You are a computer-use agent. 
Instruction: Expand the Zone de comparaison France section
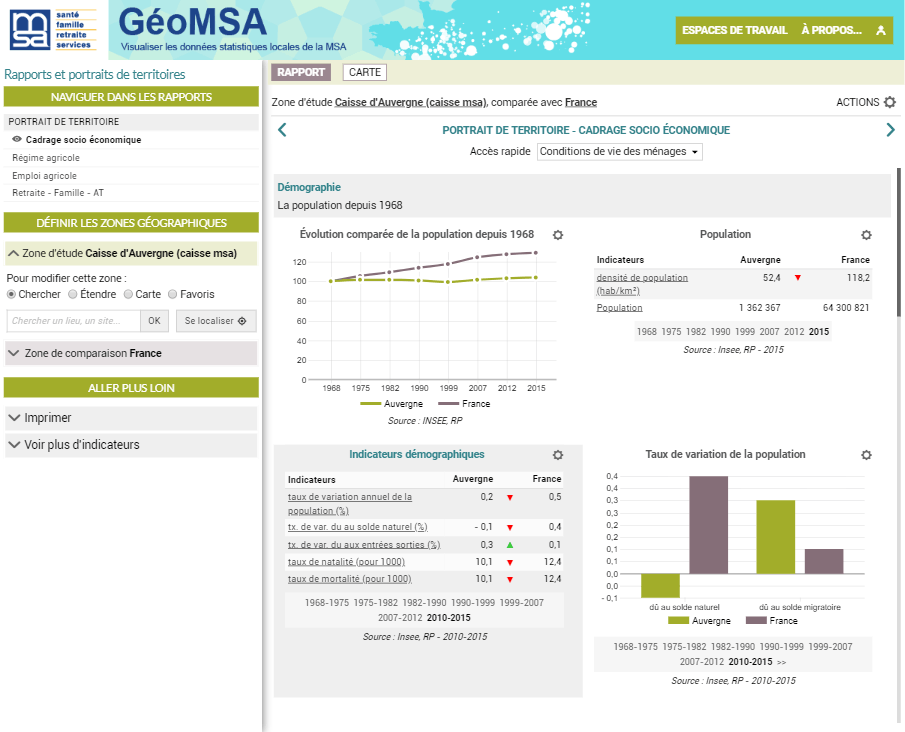[x=131, y=353]
